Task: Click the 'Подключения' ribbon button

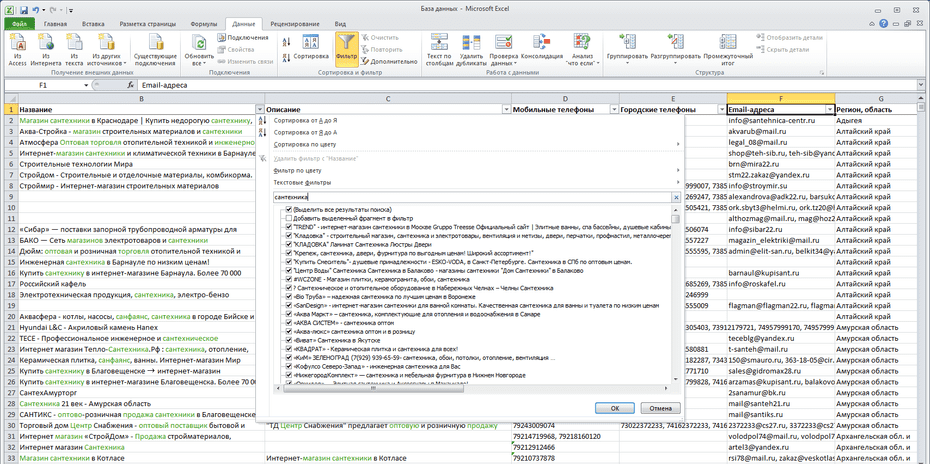Action: click(x=242, y=37)
